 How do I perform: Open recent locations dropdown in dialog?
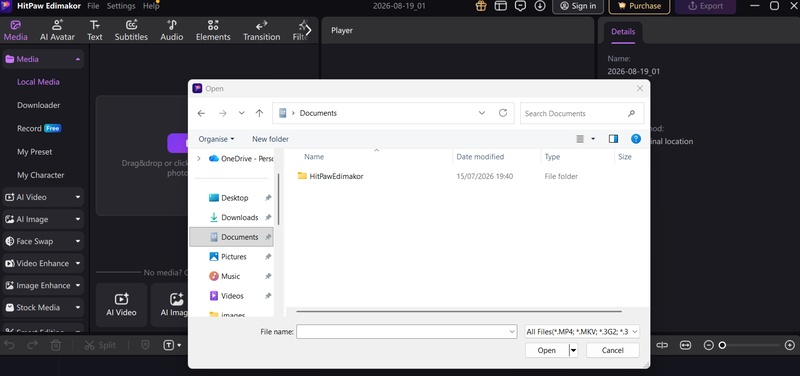tap(241, 113)
